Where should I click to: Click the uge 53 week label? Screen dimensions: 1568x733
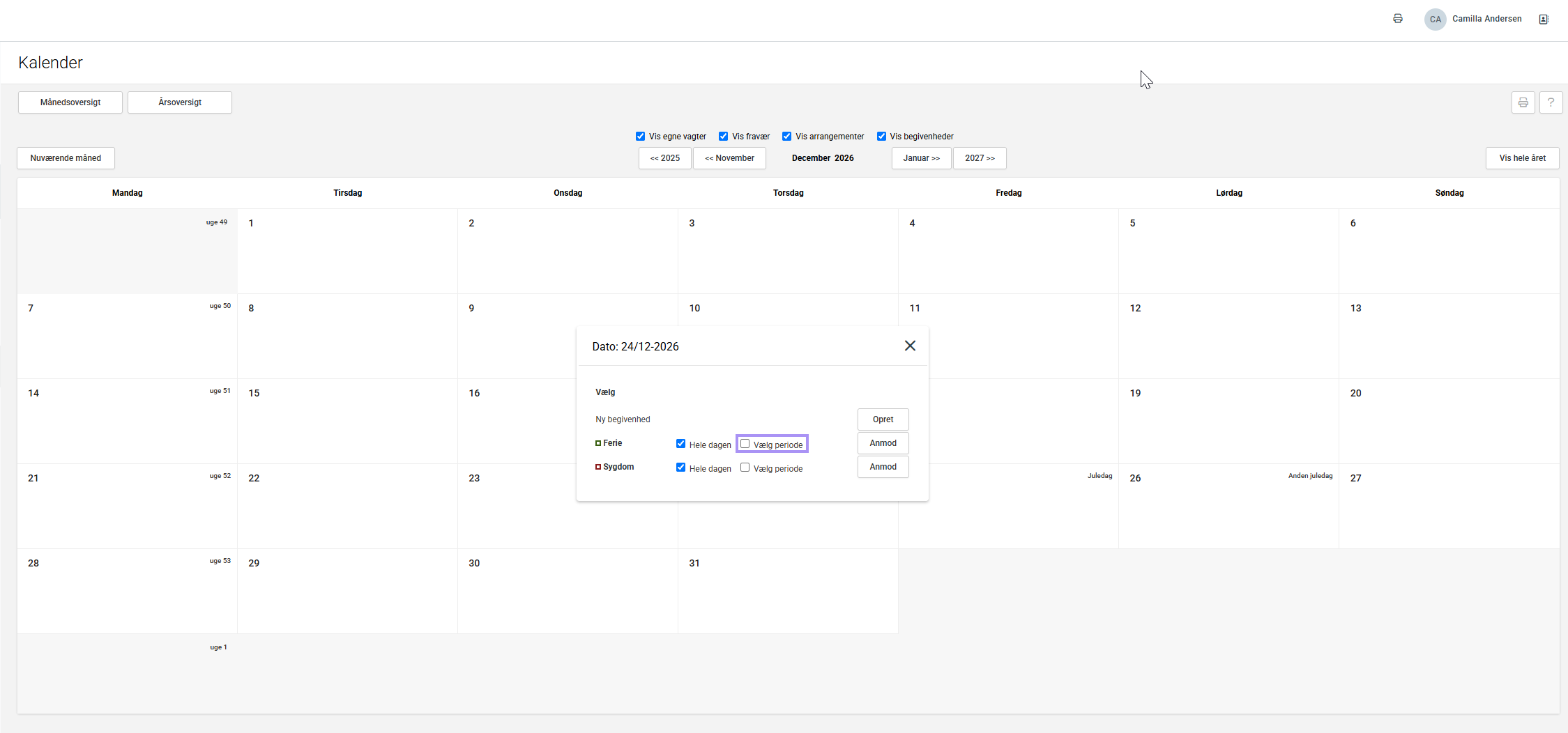[220, 561]
